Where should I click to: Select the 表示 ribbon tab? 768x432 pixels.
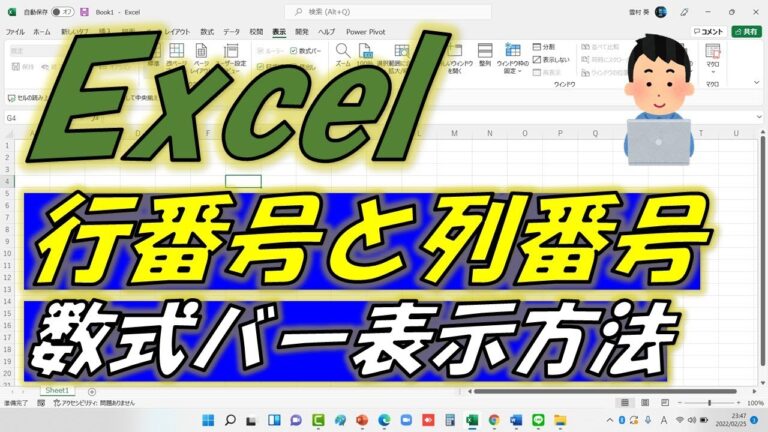279,32
